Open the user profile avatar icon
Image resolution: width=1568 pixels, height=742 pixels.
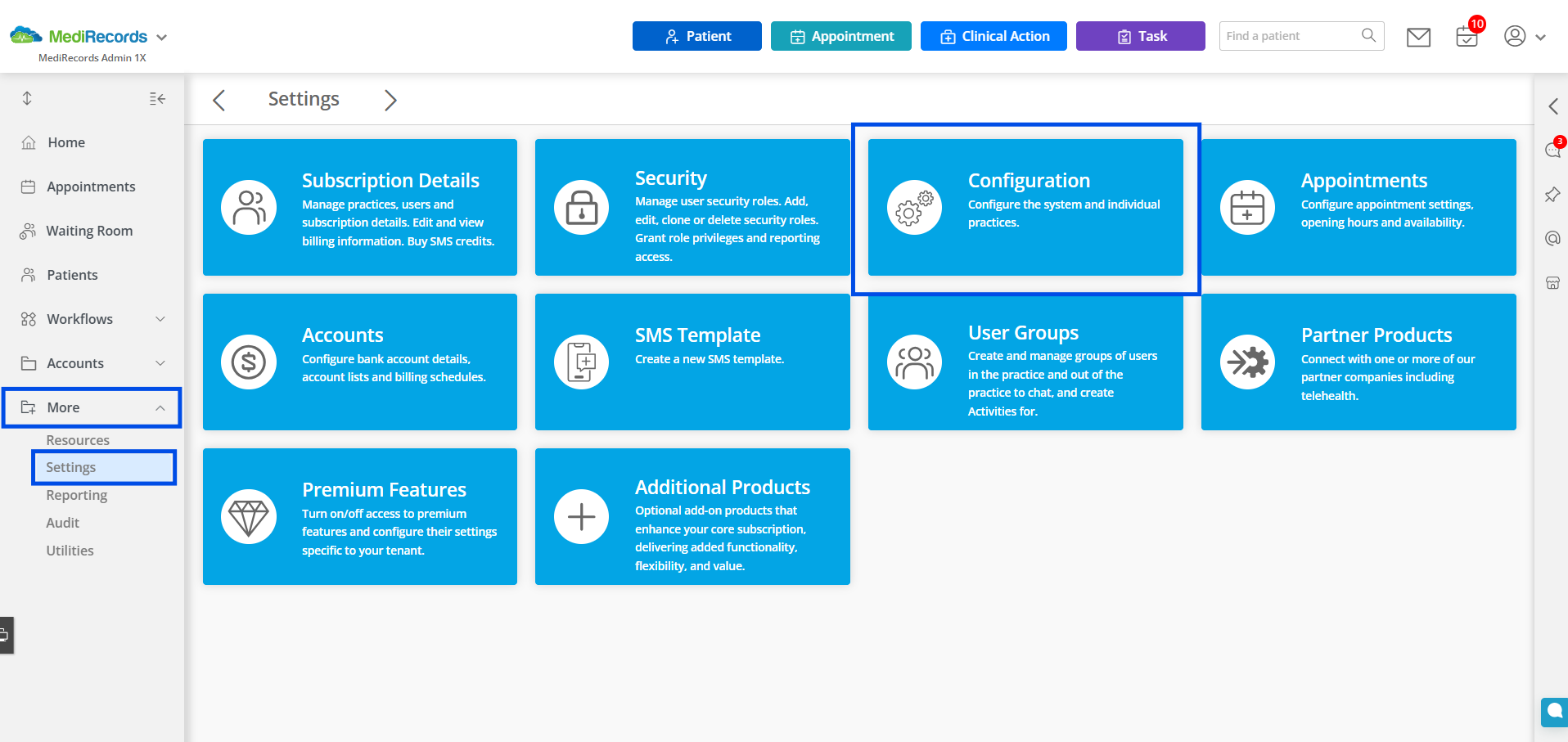(x=1515, y=36)
